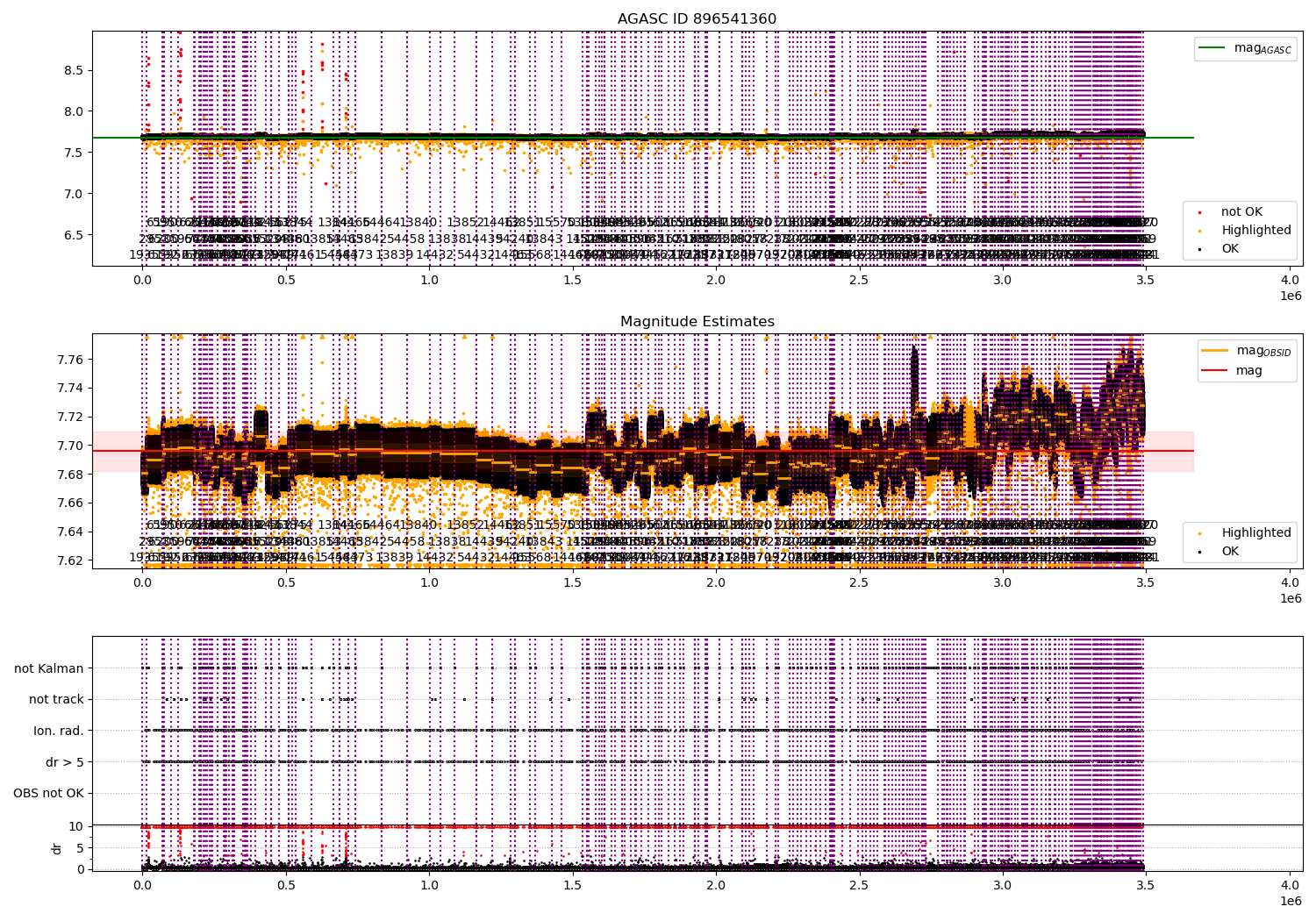
Task: Click the '2.5' x-axis tick under bottom plot
Action: coord(860,885)
